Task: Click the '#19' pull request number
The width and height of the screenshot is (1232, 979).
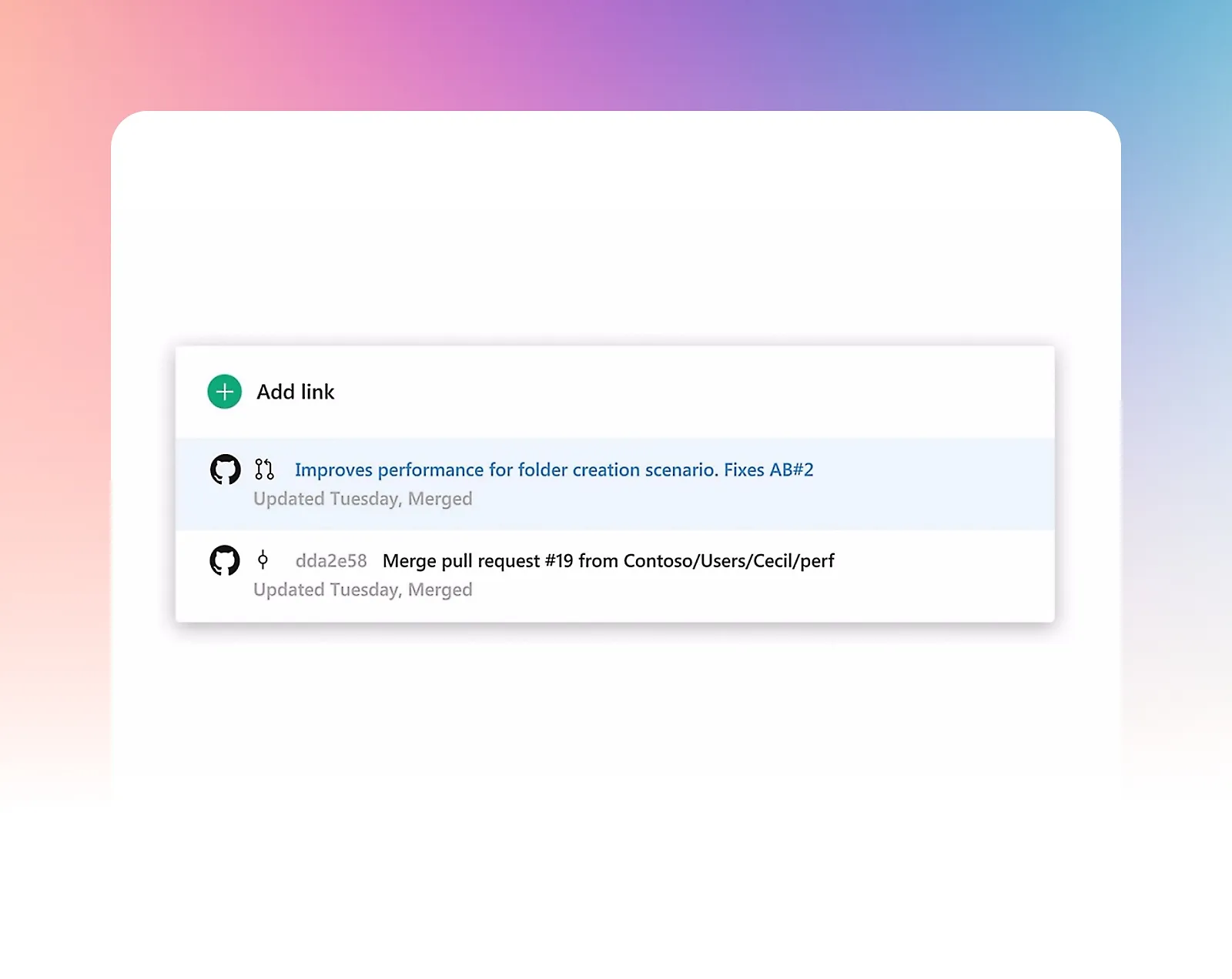Action: 559,561
